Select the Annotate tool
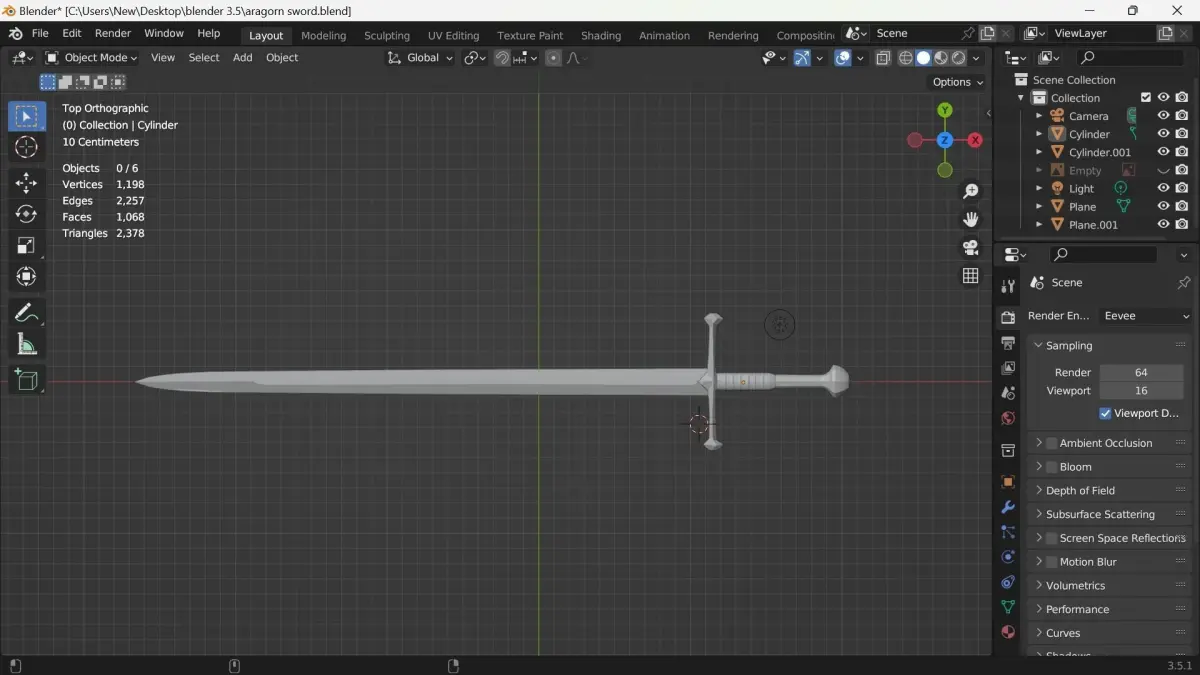This screenshot has width=1200, height=675. pos(27,313)
